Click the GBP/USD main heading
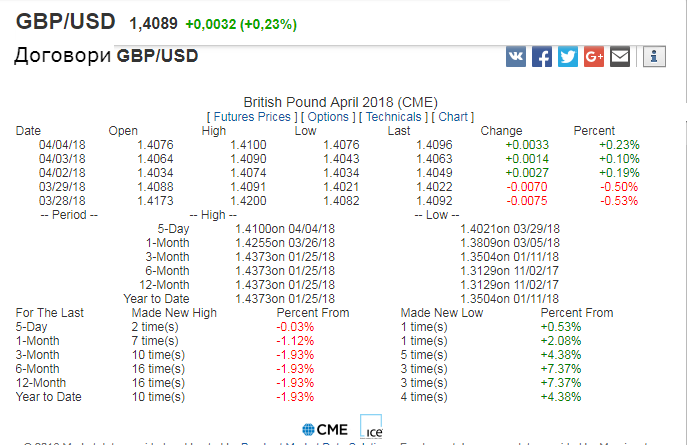This screenshot has height=445, width=687. [x=66, y=21]
